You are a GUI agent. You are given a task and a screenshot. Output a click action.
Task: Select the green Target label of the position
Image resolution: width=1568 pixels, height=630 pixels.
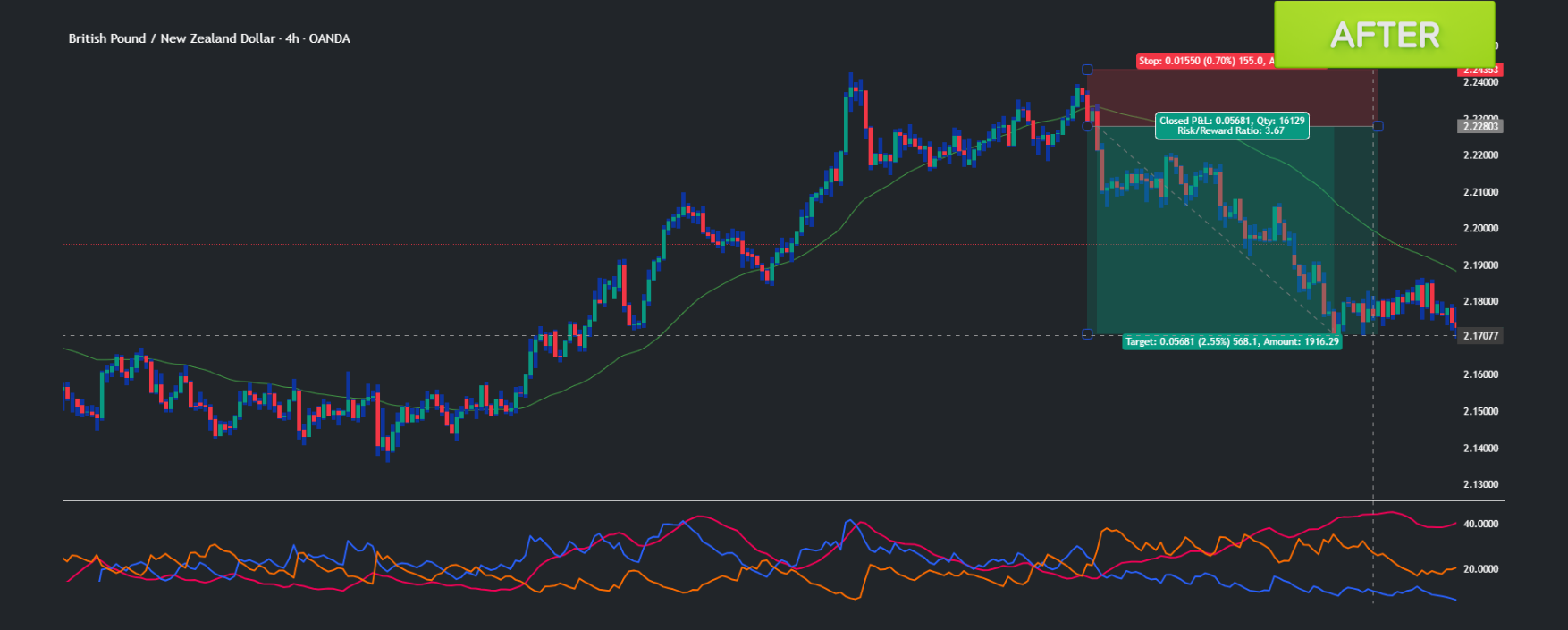(1231, 341)
